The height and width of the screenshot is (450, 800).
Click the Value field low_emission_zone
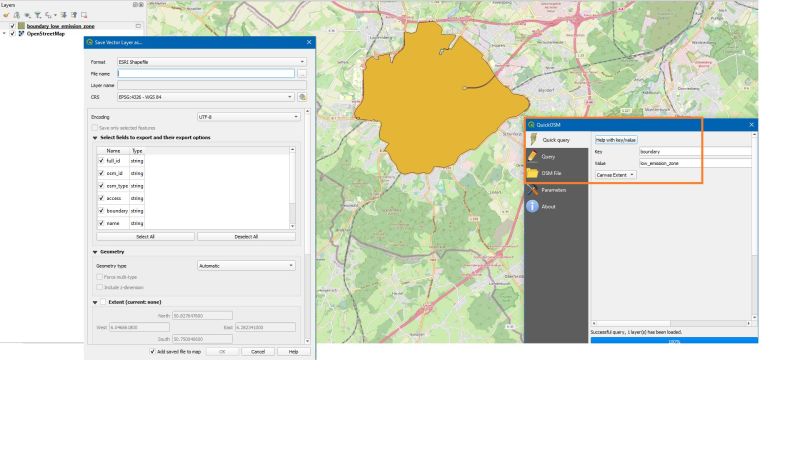click(695, 163)
